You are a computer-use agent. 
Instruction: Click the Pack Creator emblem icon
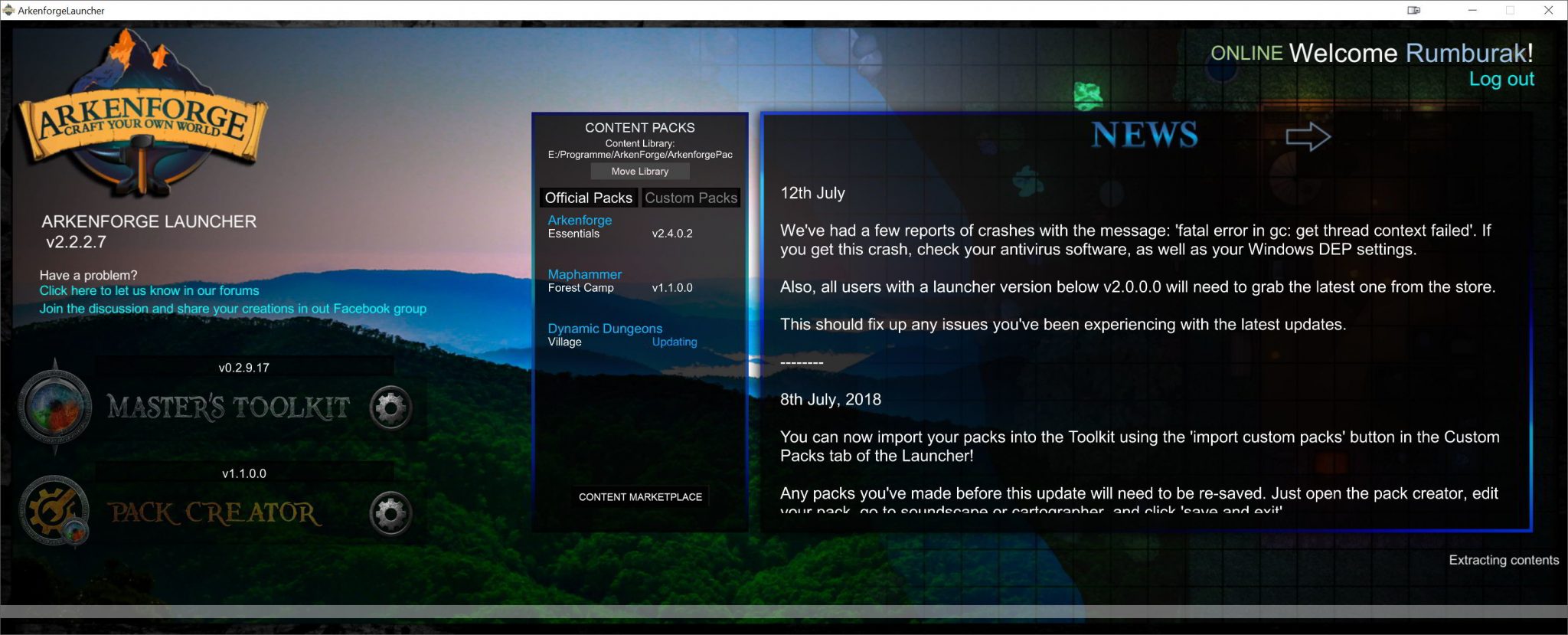coord(55,511)
